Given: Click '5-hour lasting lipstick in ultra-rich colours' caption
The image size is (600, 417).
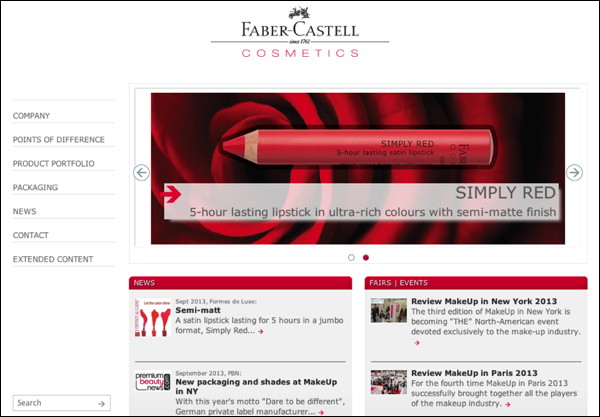Looking at the screenshot, I should pos(373,212).
